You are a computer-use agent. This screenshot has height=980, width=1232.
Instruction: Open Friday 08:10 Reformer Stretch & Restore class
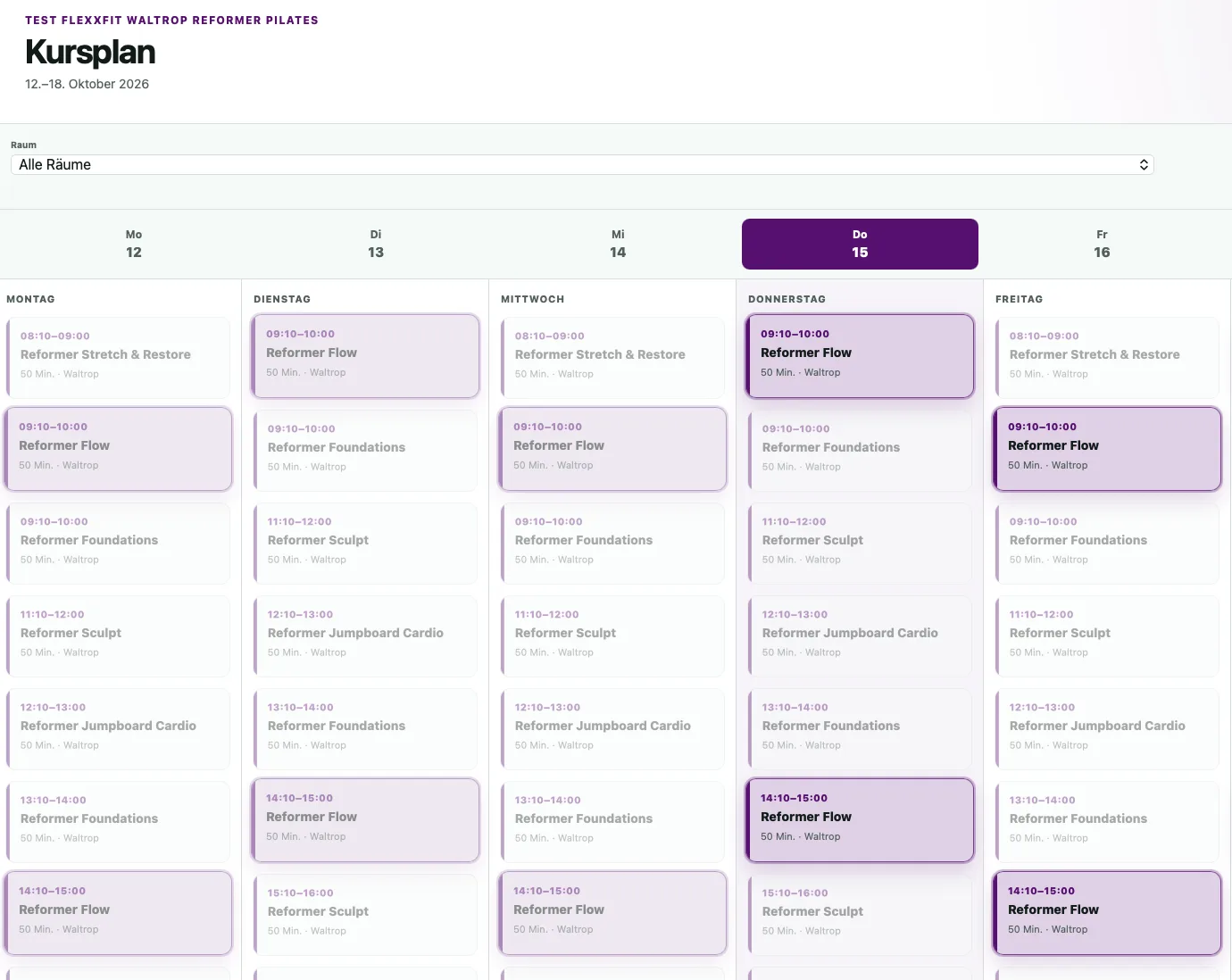tap(1108, 358)
